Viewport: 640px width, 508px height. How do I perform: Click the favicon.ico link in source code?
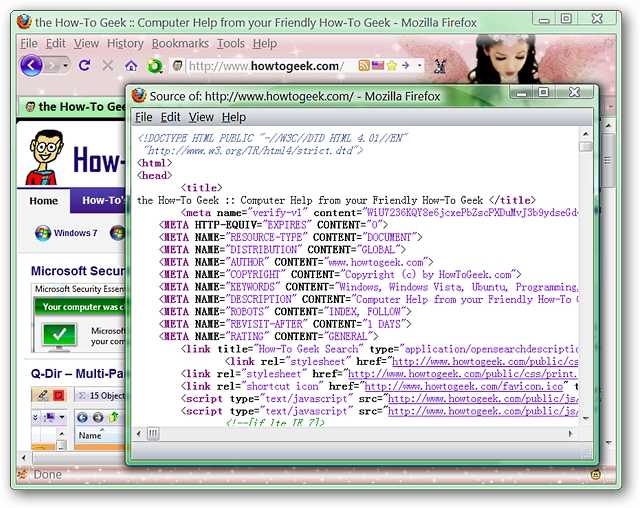463,386
